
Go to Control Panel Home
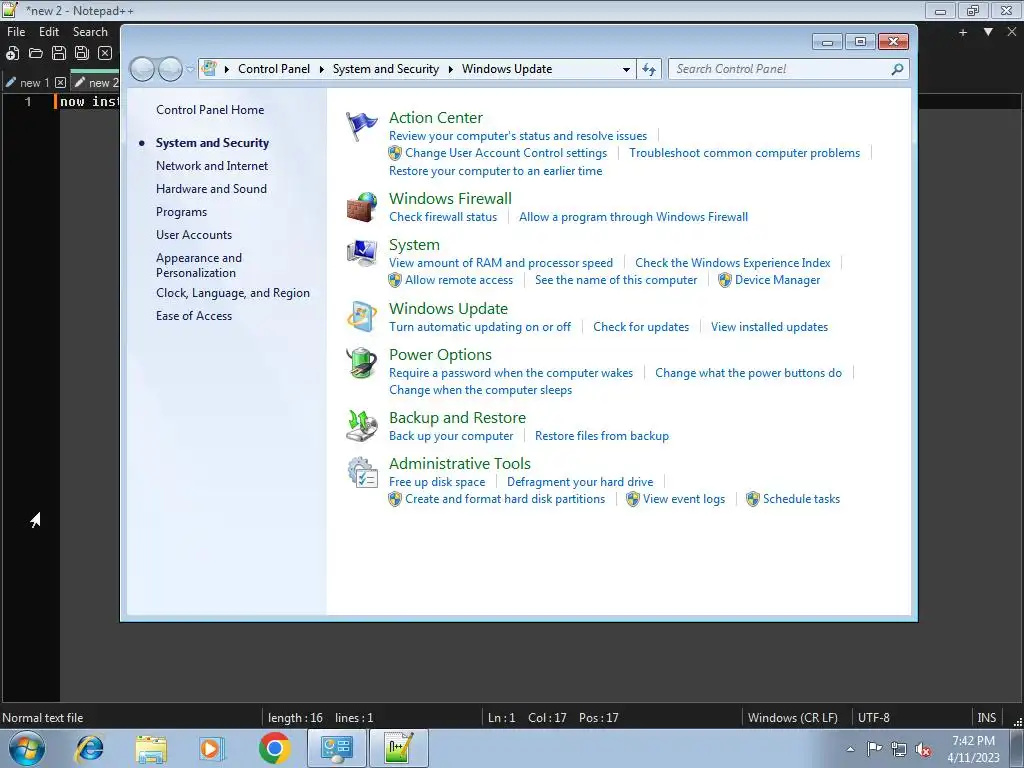coord(210,110)
